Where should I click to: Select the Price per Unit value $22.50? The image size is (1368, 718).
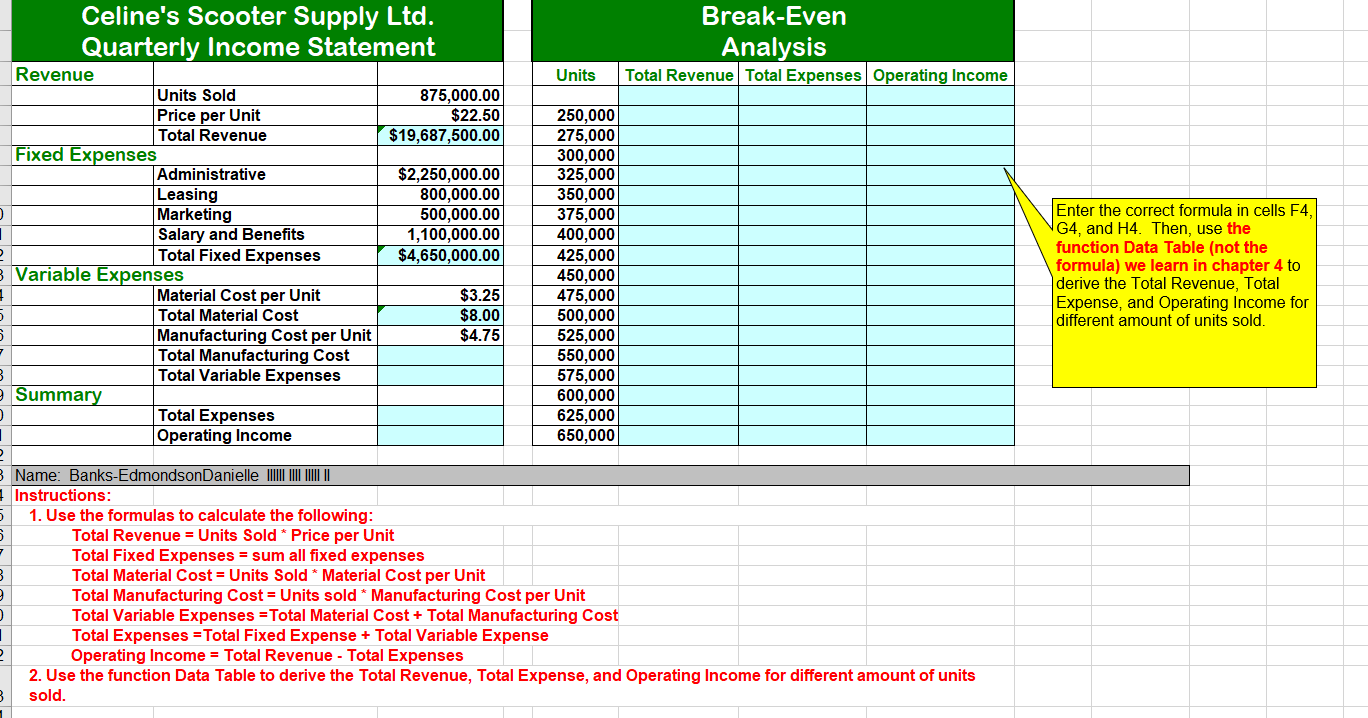click(440, 115)
